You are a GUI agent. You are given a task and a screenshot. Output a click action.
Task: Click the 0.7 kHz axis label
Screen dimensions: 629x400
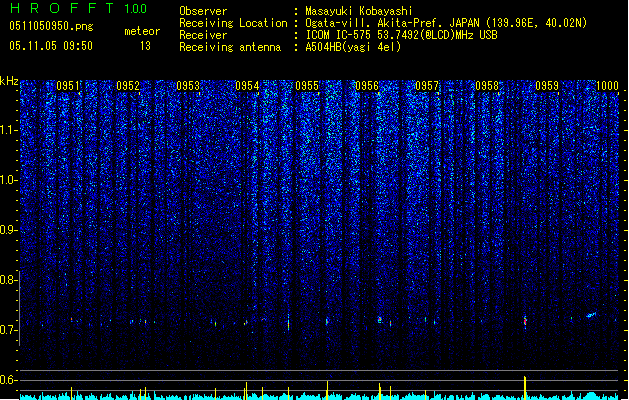(8, 330)
